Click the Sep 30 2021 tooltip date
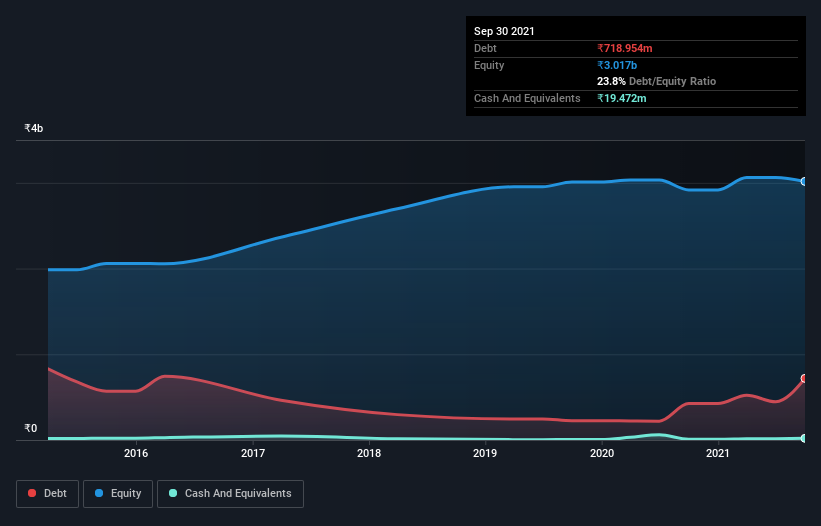This screenshot has height=526, width=821. pos(504,31)
